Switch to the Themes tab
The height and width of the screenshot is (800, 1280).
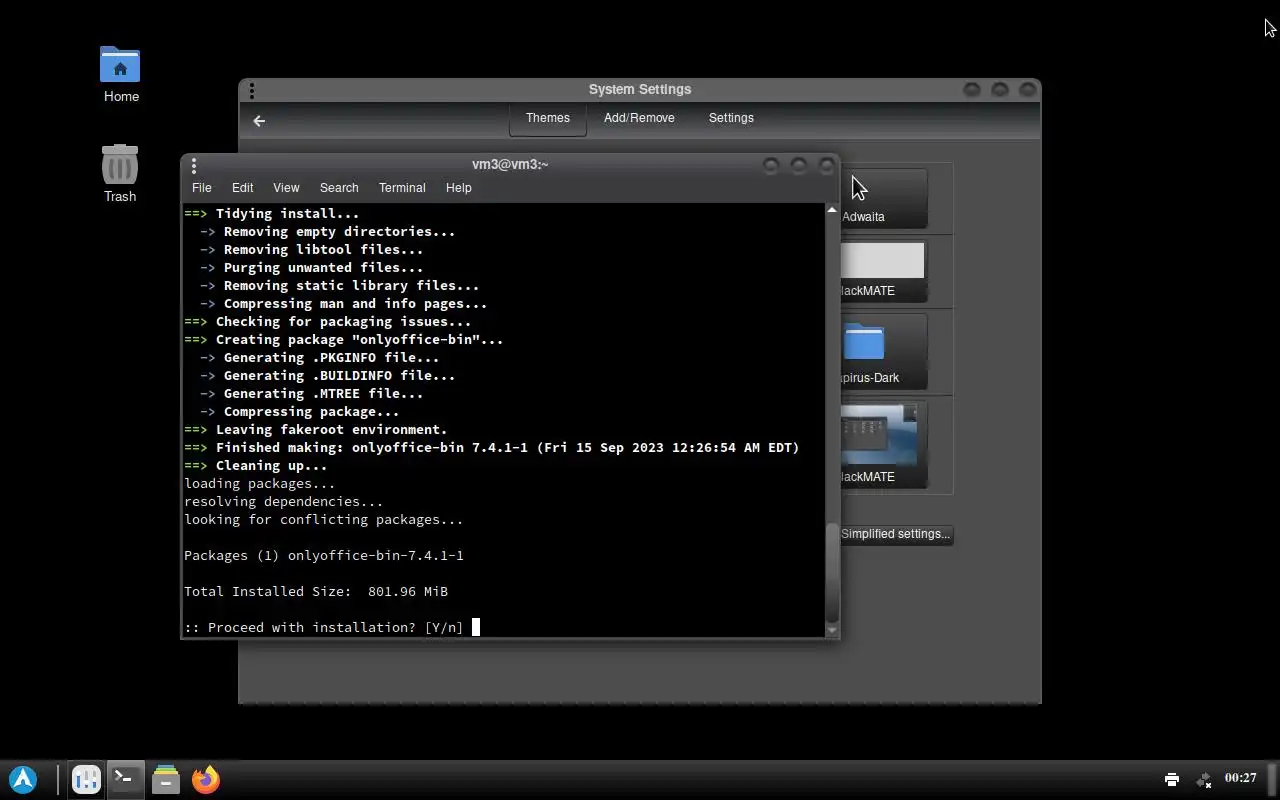coord(548,118)
